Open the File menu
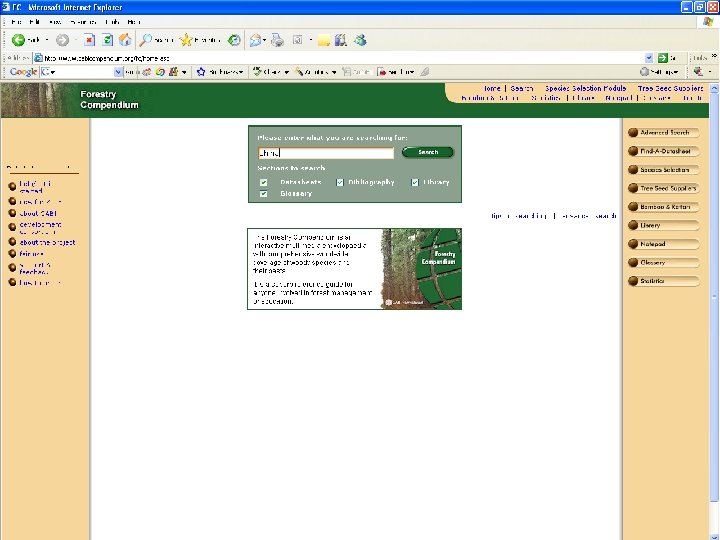The width and height of the screenshot is (720, 540). (x=16, y=22)
